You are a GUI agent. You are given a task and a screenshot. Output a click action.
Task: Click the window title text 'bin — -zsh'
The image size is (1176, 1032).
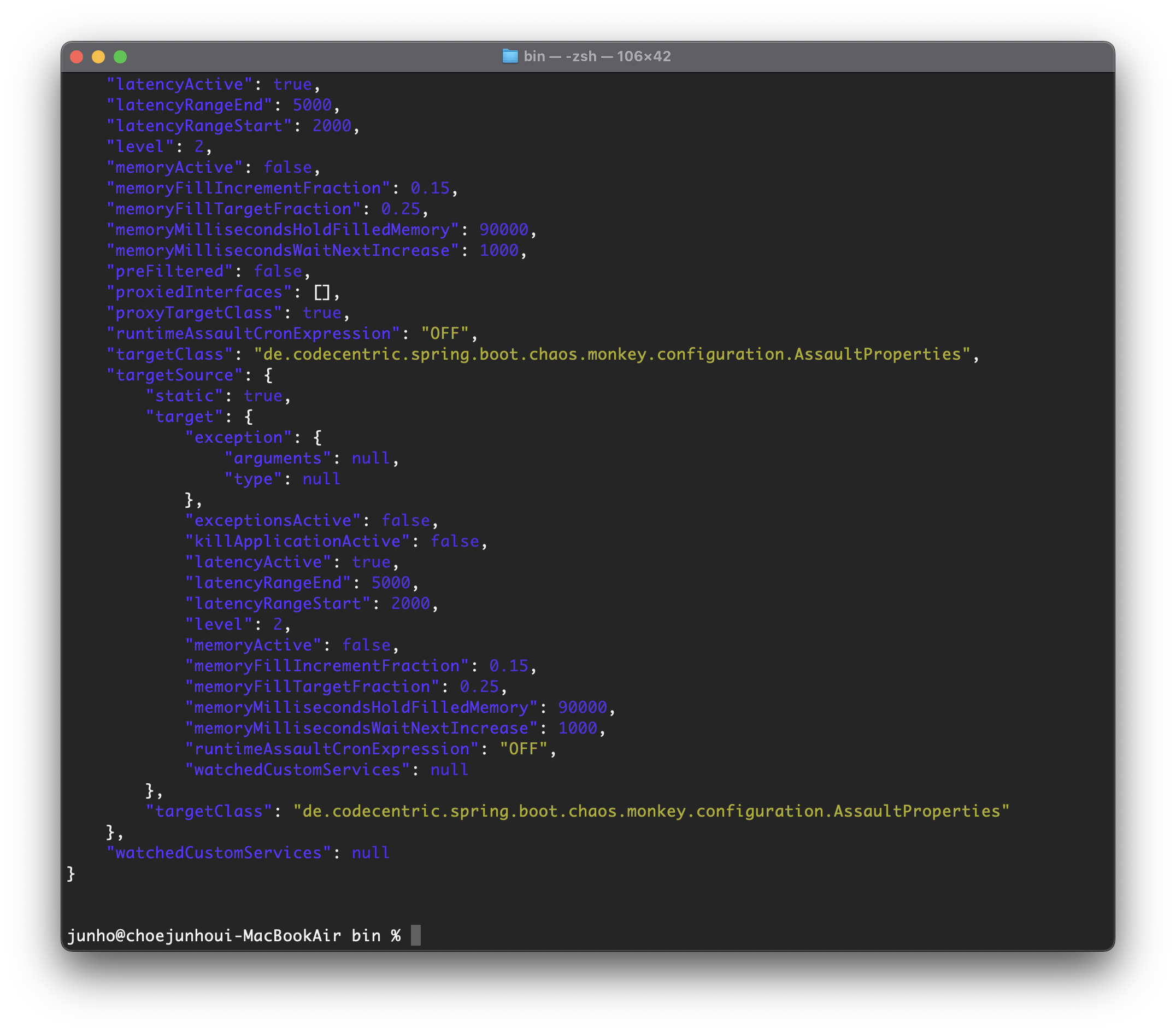(x=559, y=56)
